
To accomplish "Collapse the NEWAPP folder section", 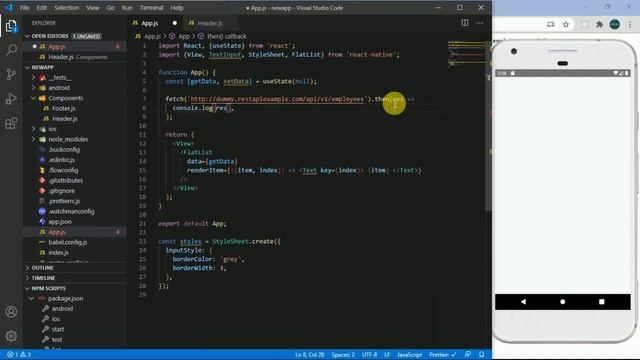I will pyautogui.click(x=27, y=67).
